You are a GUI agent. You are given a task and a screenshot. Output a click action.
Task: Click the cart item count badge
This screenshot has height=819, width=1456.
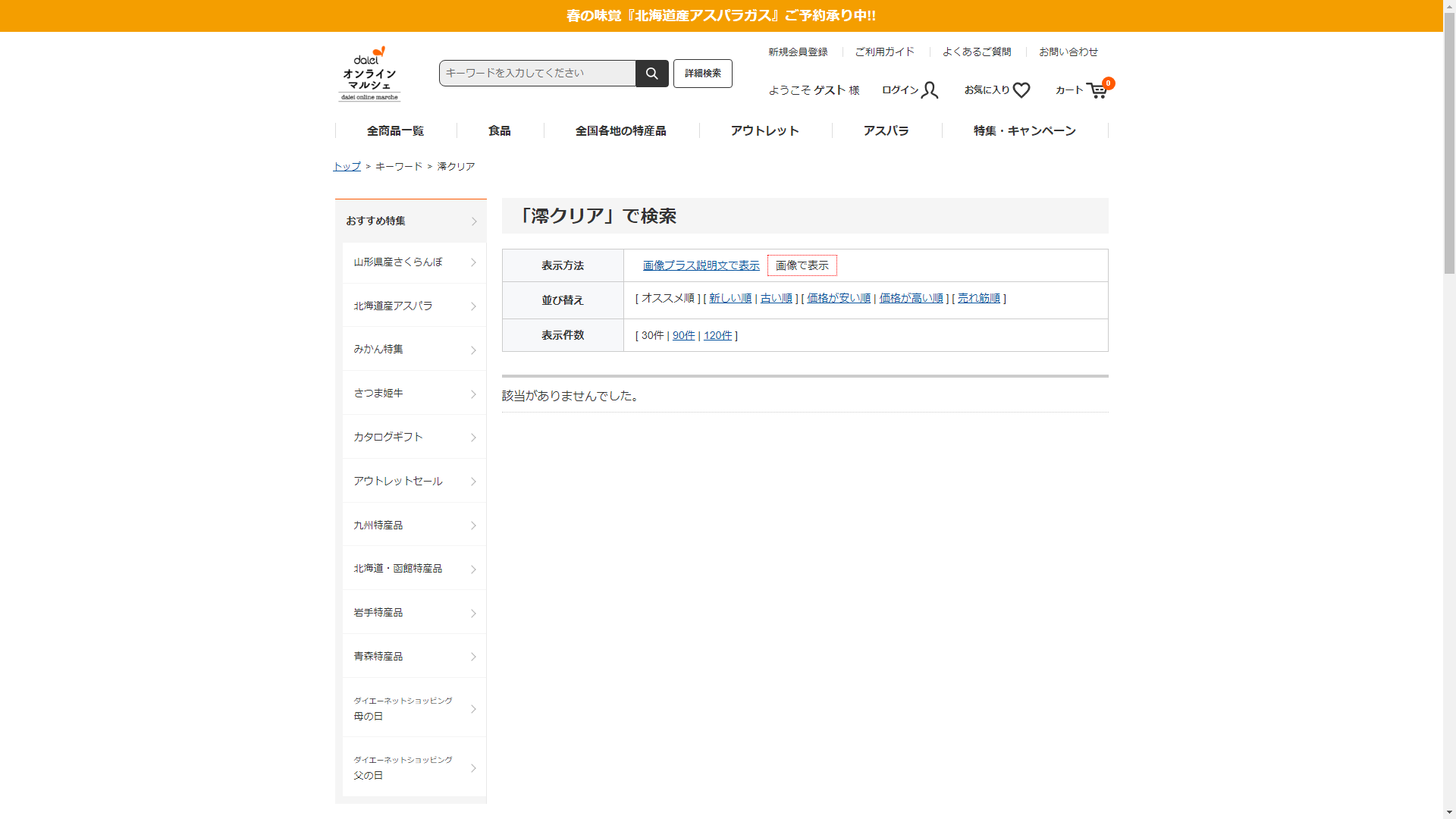[1109, 83]
